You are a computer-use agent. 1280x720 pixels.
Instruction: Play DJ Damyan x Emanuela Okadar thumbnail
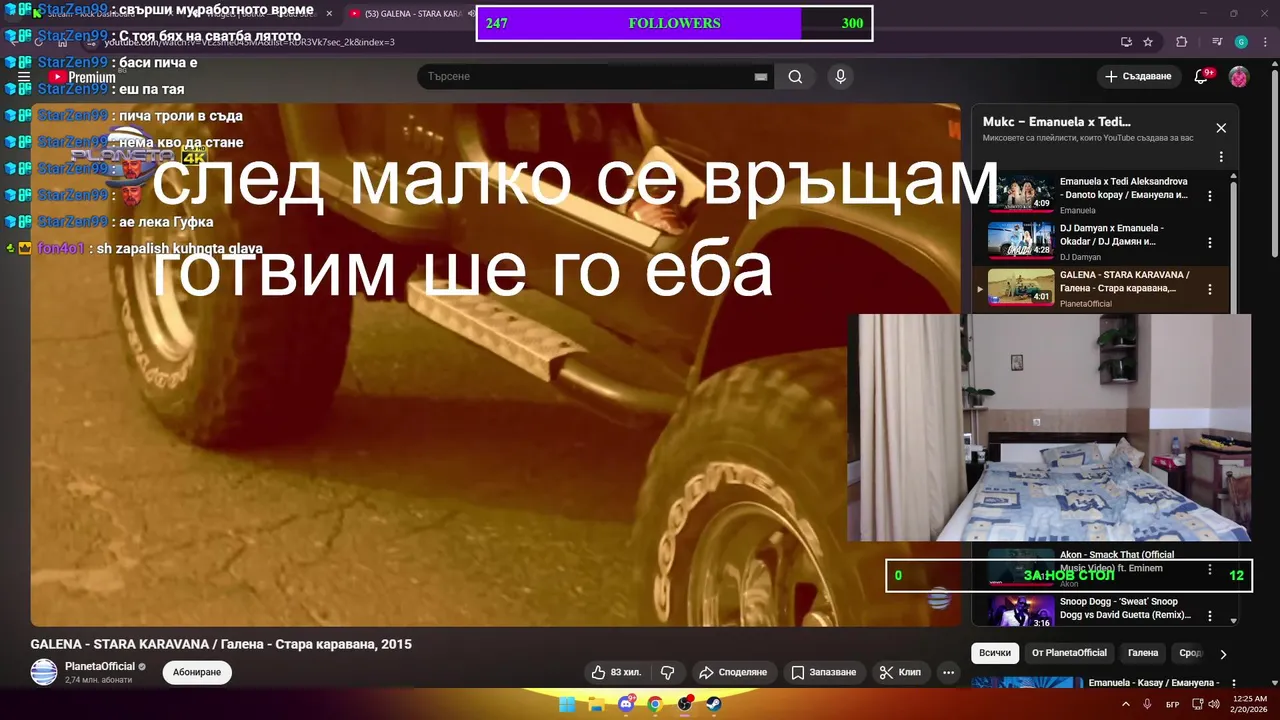1021,241
